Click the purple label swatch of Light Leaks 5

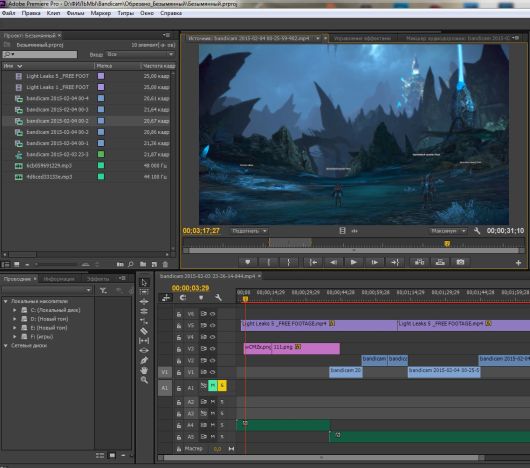(x=101, y=76)
